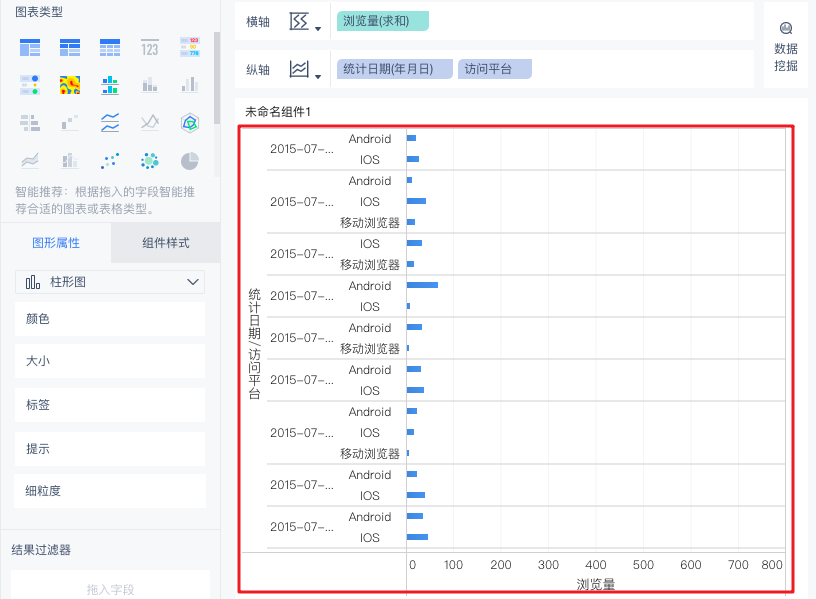816x599 pixels.
Task: Select the partitioned line chart icon
Action: point(110,123)
